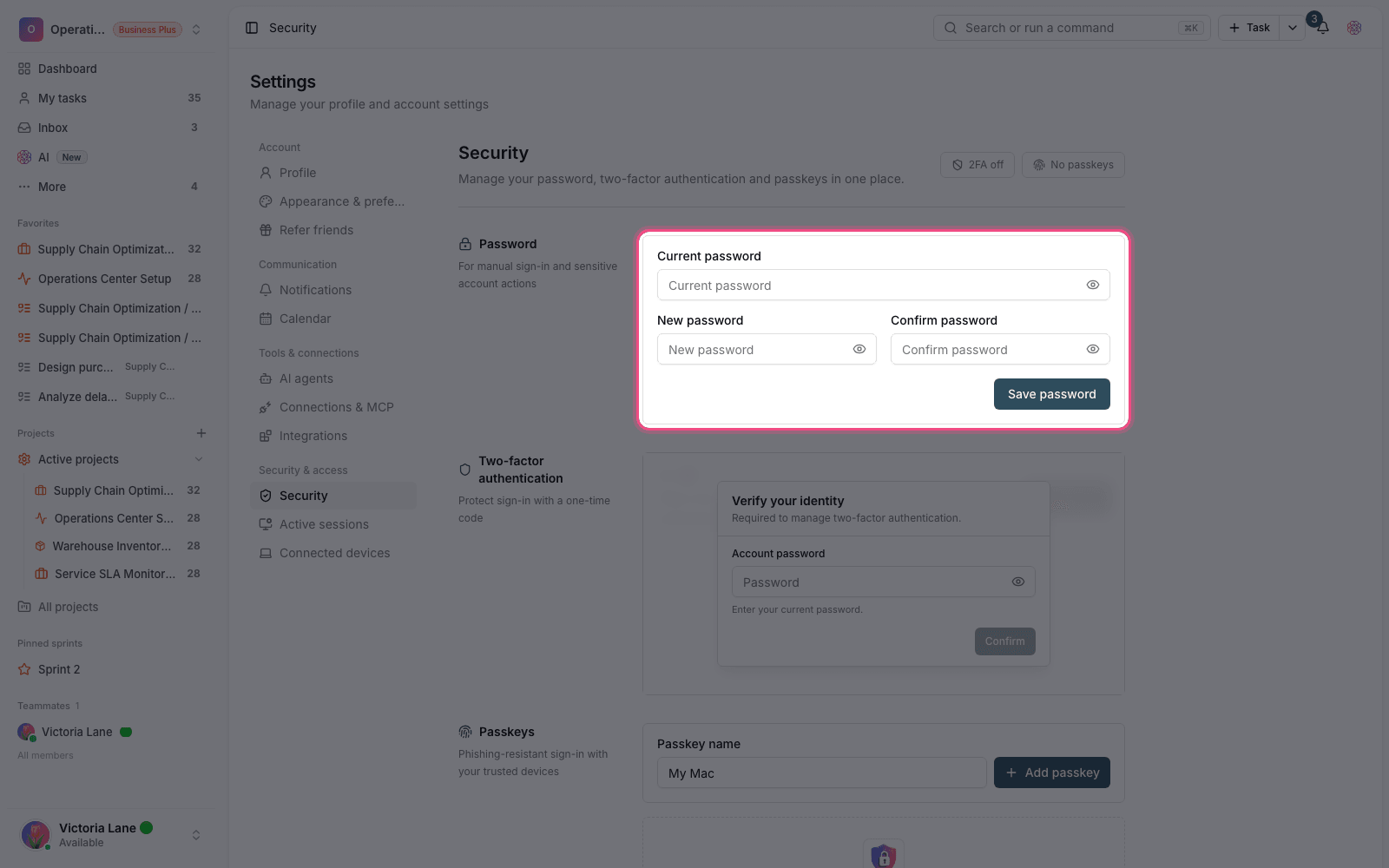Click the Save password button
Viewport: 1389px width, 868px height.
pyautogui.click(x=1051, y=394)
